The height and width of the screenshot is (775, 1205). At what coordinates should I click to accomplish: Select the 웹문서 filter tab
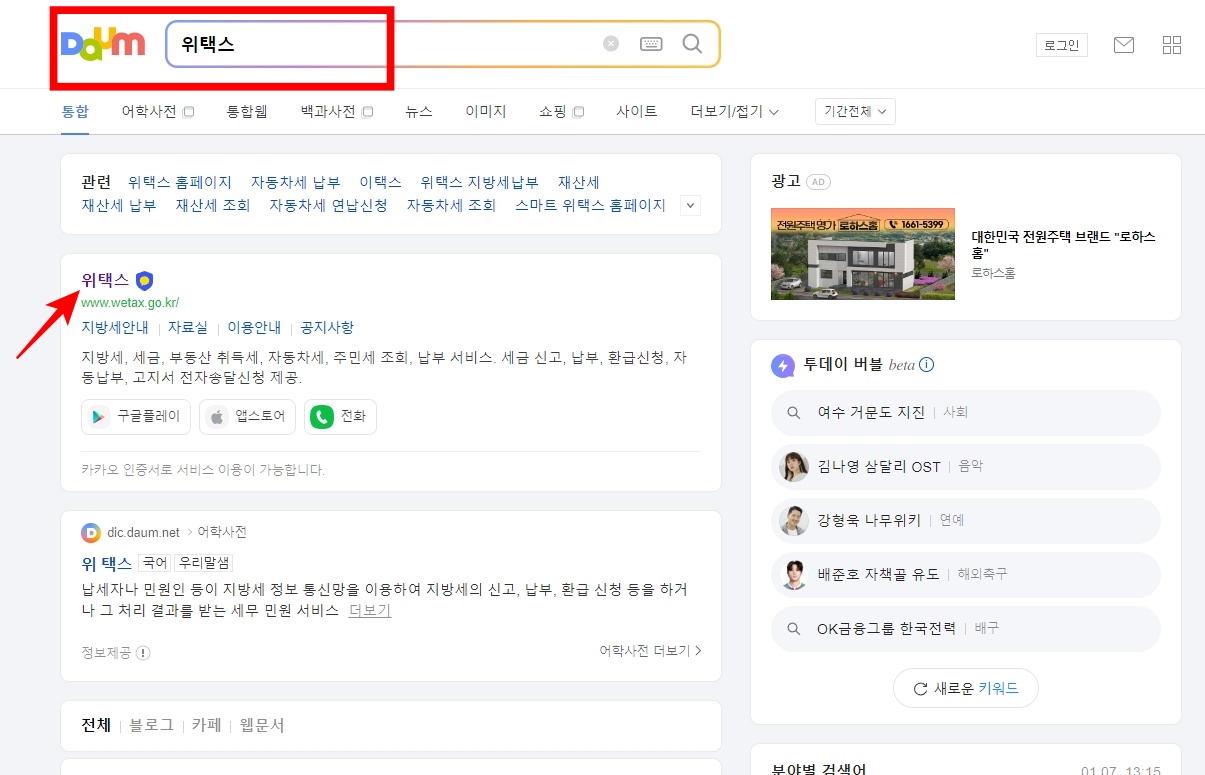click(x=262, y=725)
